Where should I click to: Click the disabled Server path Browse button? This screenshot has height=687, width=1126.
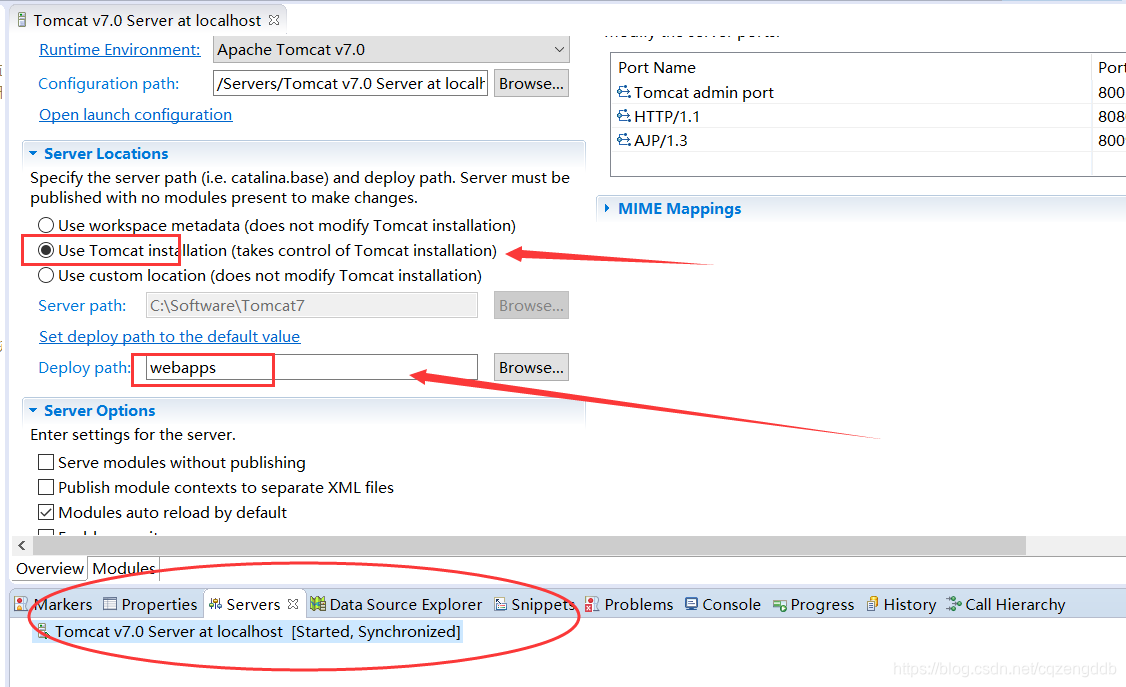point(531,305)
